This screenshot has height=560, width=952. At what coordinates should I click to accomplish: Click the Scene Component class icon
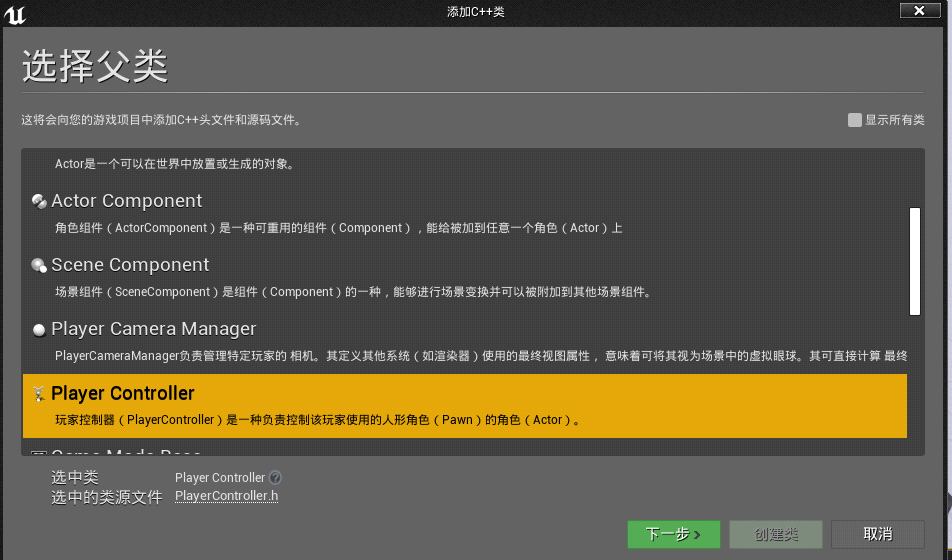[39, 265]
